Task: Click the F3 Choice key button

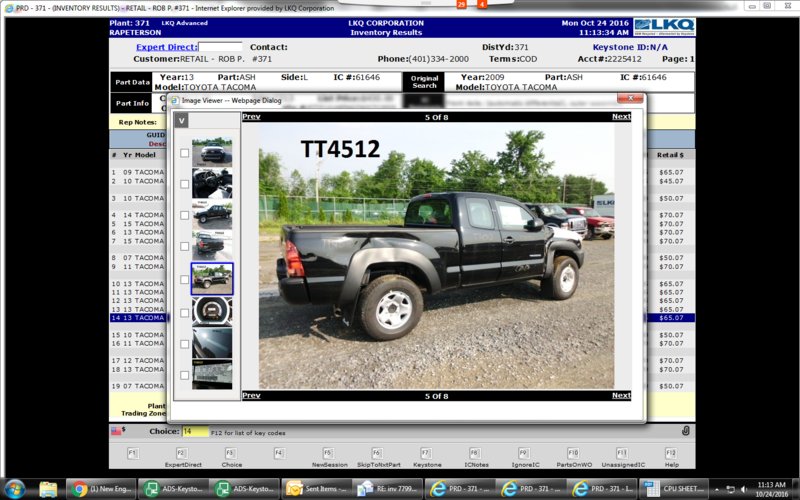Action: (x=231, y=453)
